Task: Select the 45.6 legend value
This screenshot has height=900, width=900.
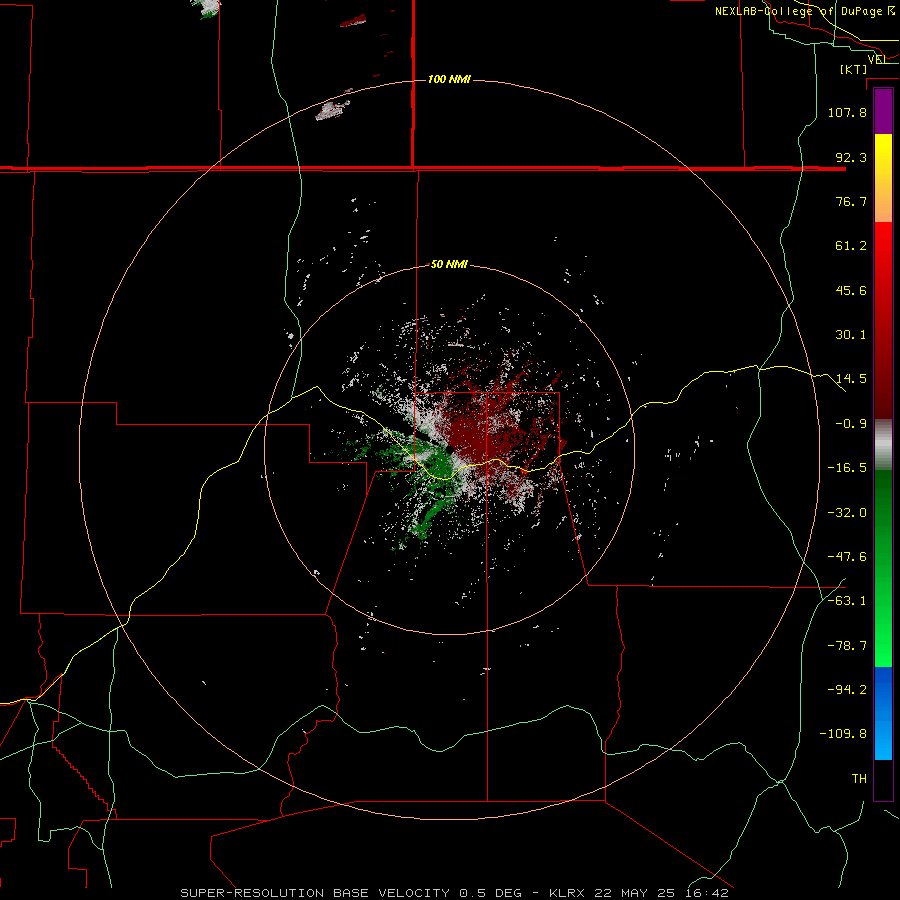Action: 851,290
